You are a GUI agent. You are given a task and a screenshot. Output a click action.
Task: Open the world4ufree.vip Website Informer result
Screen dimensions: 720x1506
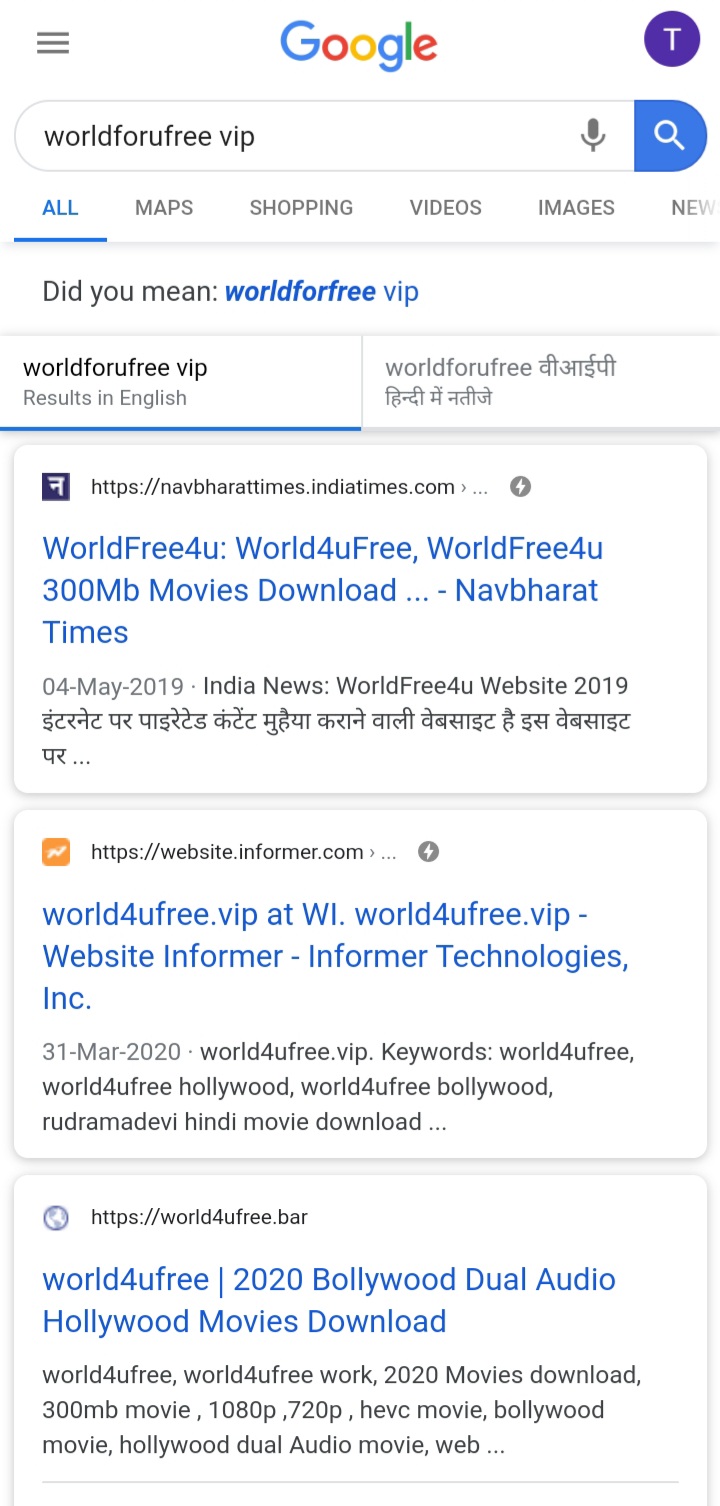335,956
